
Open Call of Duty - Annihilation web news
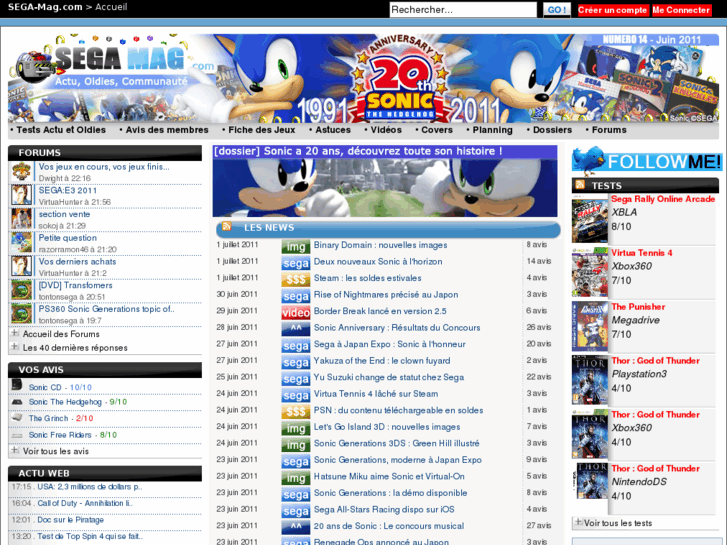(x=85, y=503)
